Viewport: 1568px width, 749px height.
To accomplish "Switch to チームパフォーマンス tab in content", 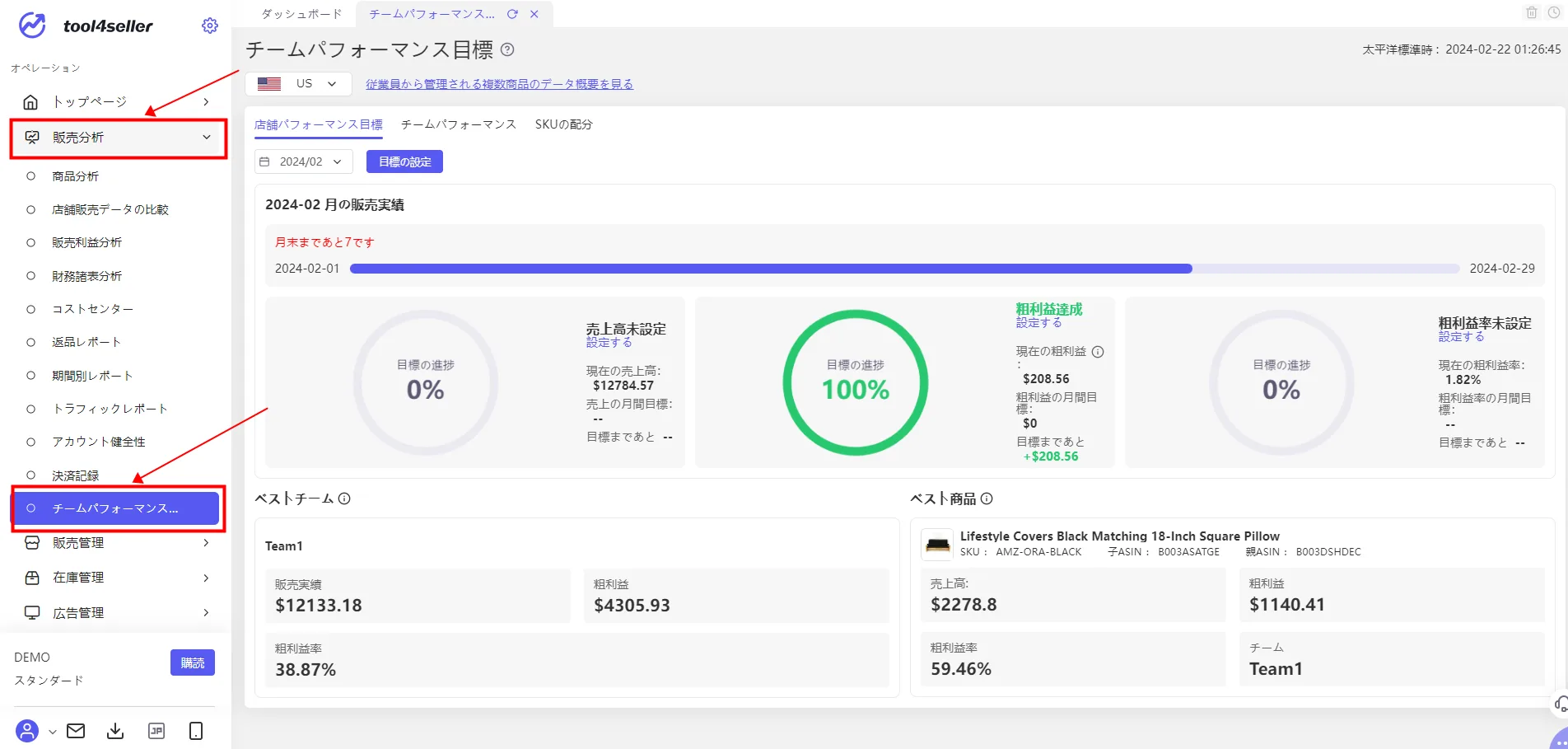I will point(459,124).
